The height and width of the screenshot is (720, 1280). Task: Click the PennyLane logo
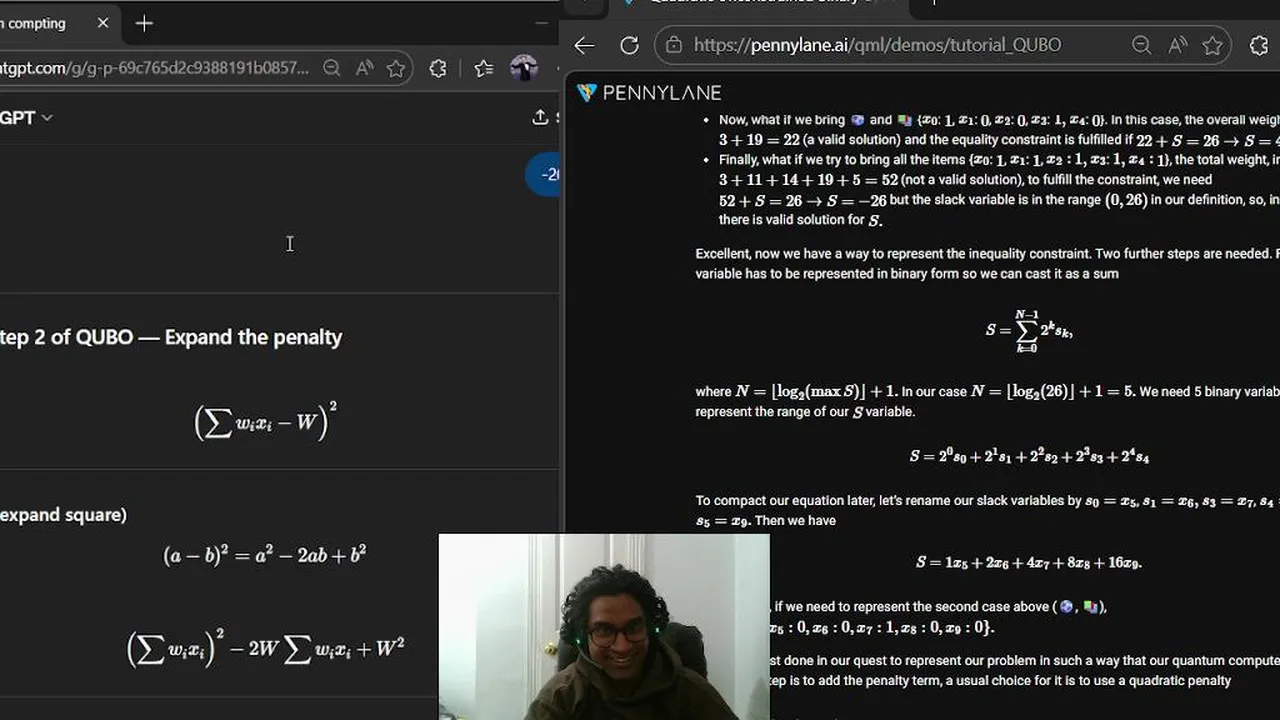[649, 93]
